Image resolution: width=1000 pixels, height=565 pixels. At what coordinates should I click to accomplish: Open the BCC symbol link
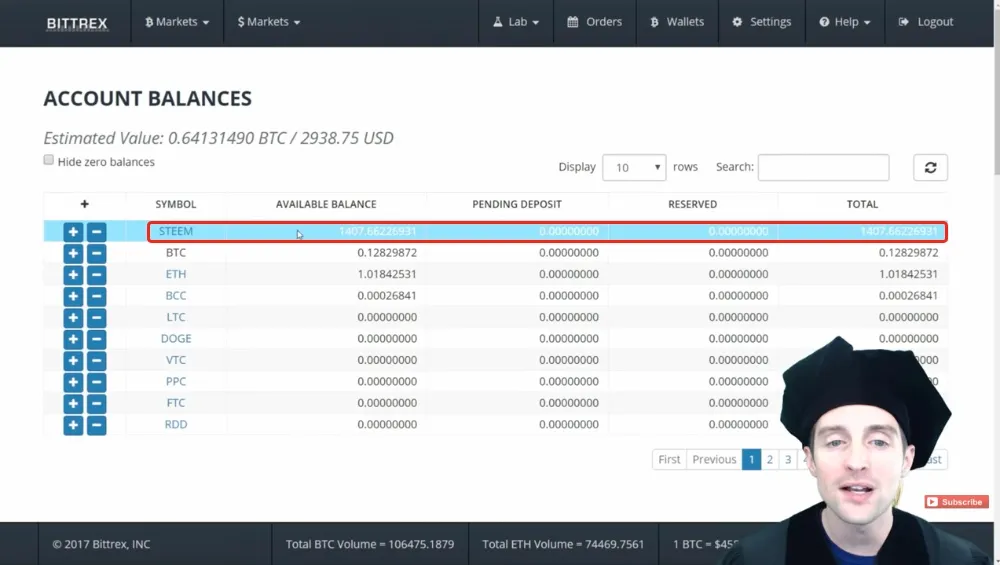[176, 295]
